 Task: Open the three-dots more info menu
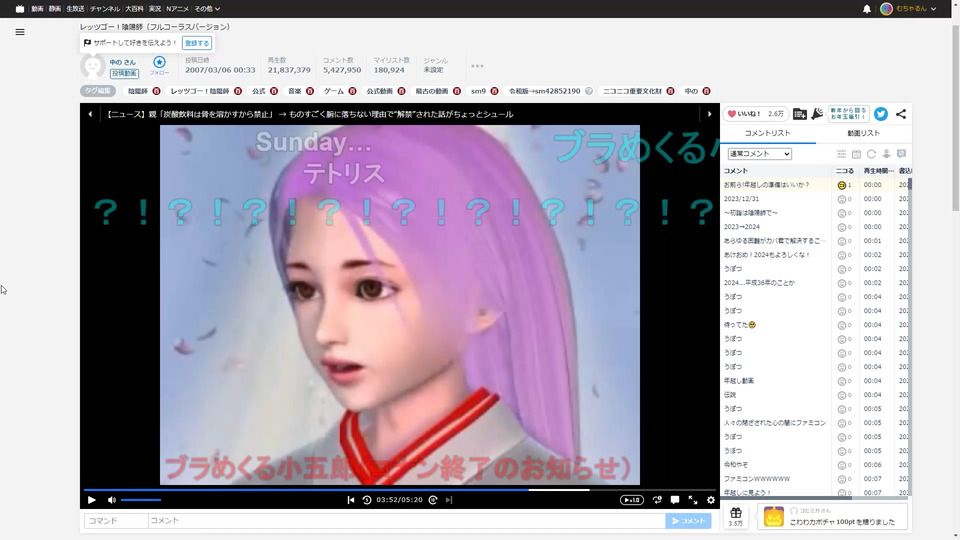[478, 66]
